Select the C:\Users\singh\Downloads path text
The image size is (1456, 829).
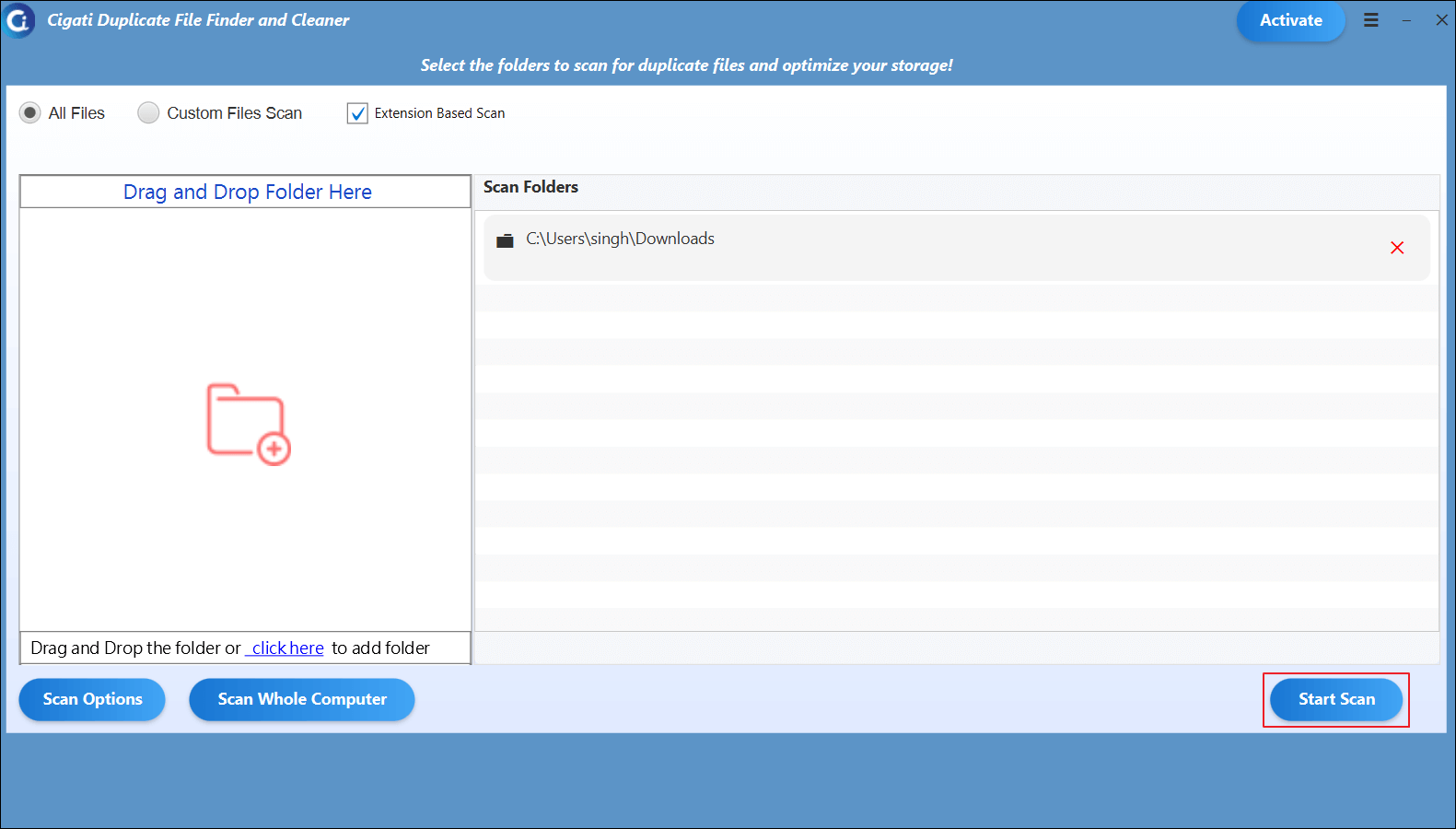point(620,239)
